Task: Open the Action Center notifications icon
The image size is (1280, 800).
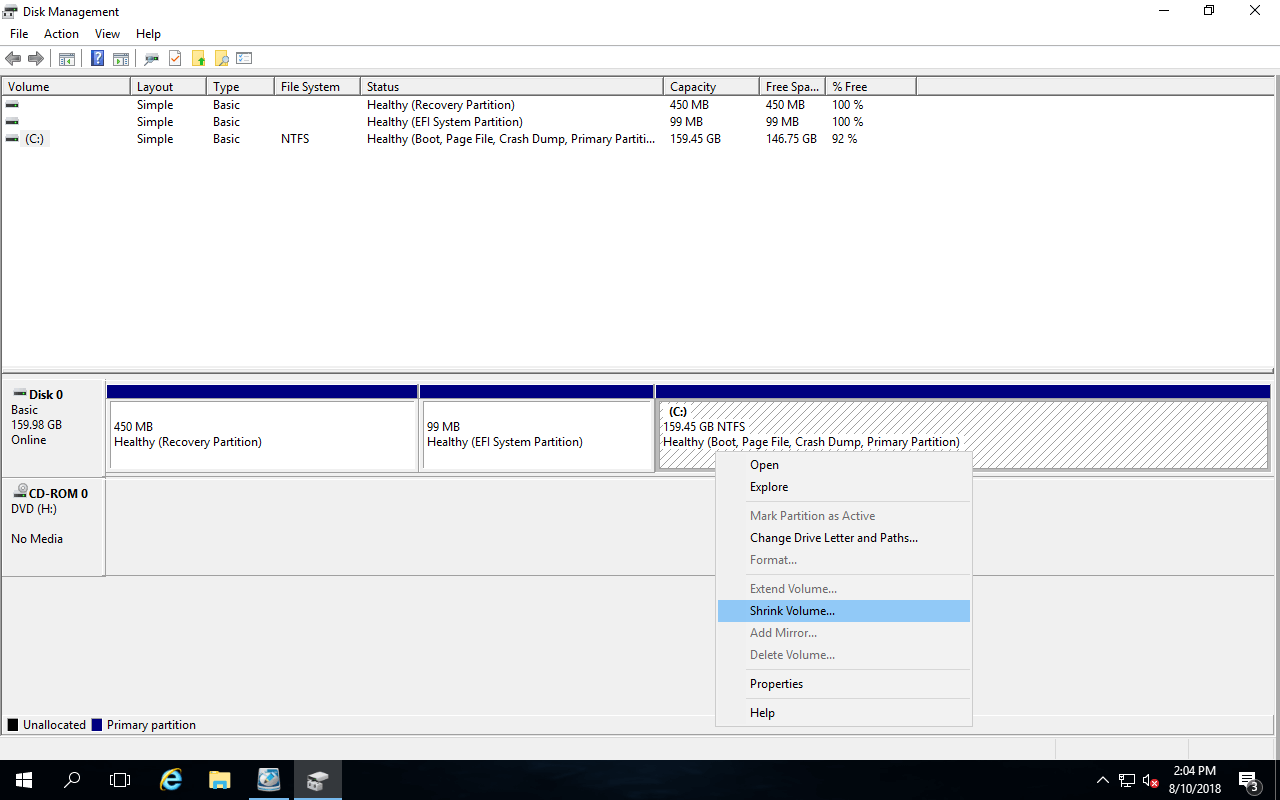Action: pos(1248,780)
